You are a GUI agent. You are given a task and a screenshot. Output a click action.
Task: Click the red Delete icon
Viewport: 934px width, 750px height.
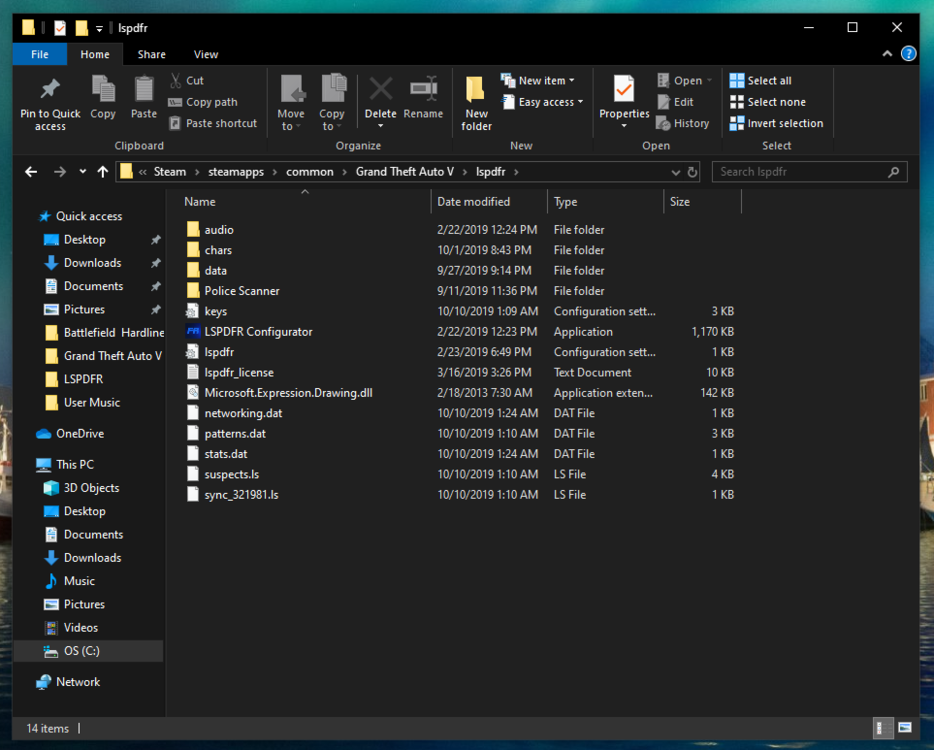380,90
